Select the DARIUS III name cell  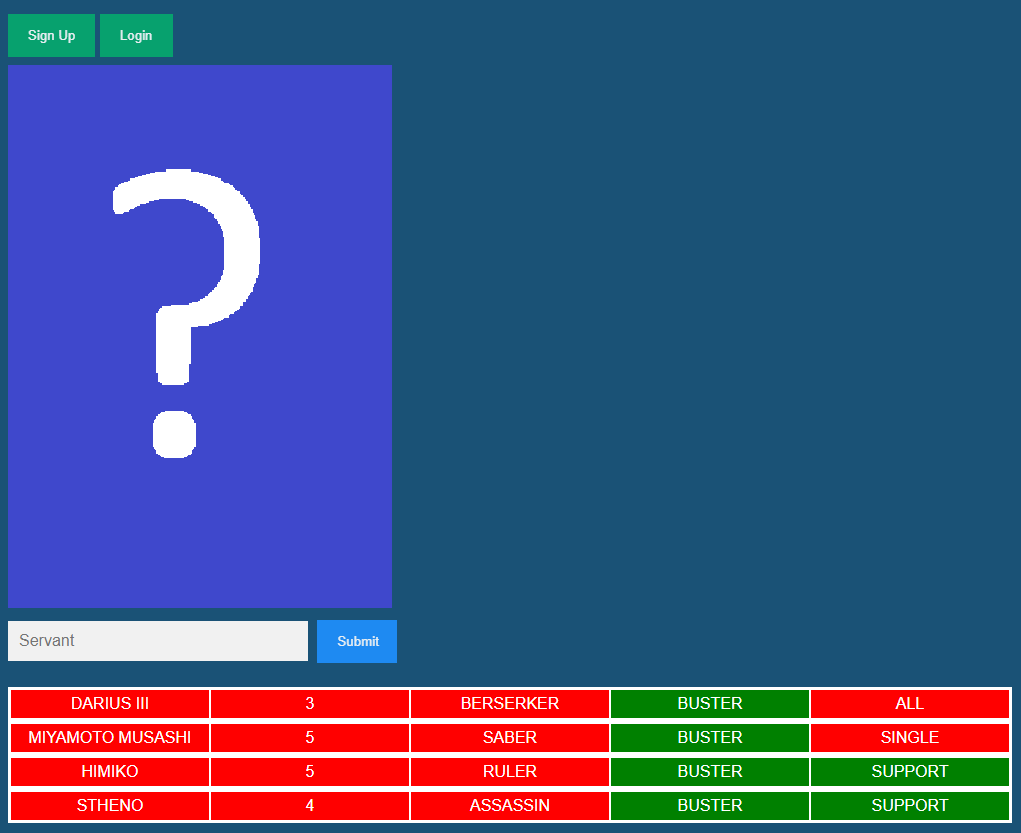coord(110,703)
